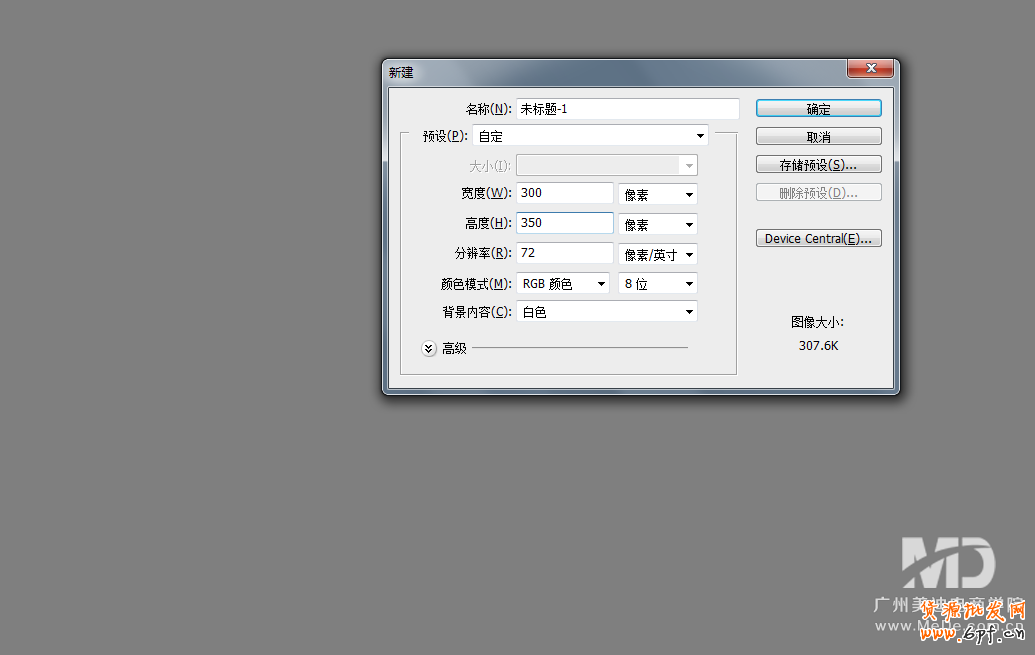Click the 存储预设 save preset button
1035x655 pixels.
tap(818, 165)
